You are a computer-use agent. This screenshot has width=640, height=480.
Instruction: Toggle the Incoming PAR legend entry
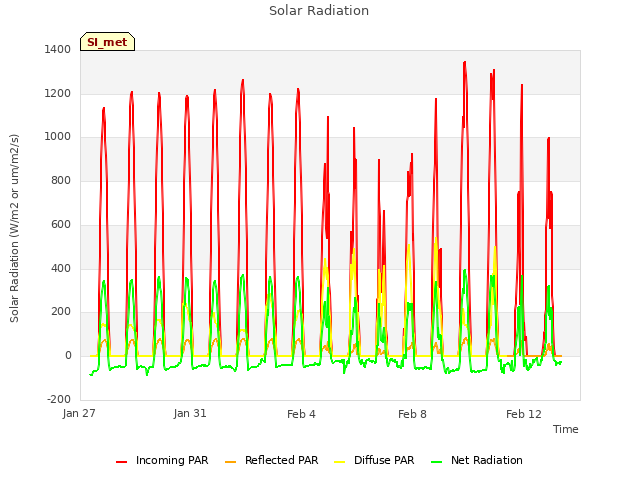click(x=162, y=460)
